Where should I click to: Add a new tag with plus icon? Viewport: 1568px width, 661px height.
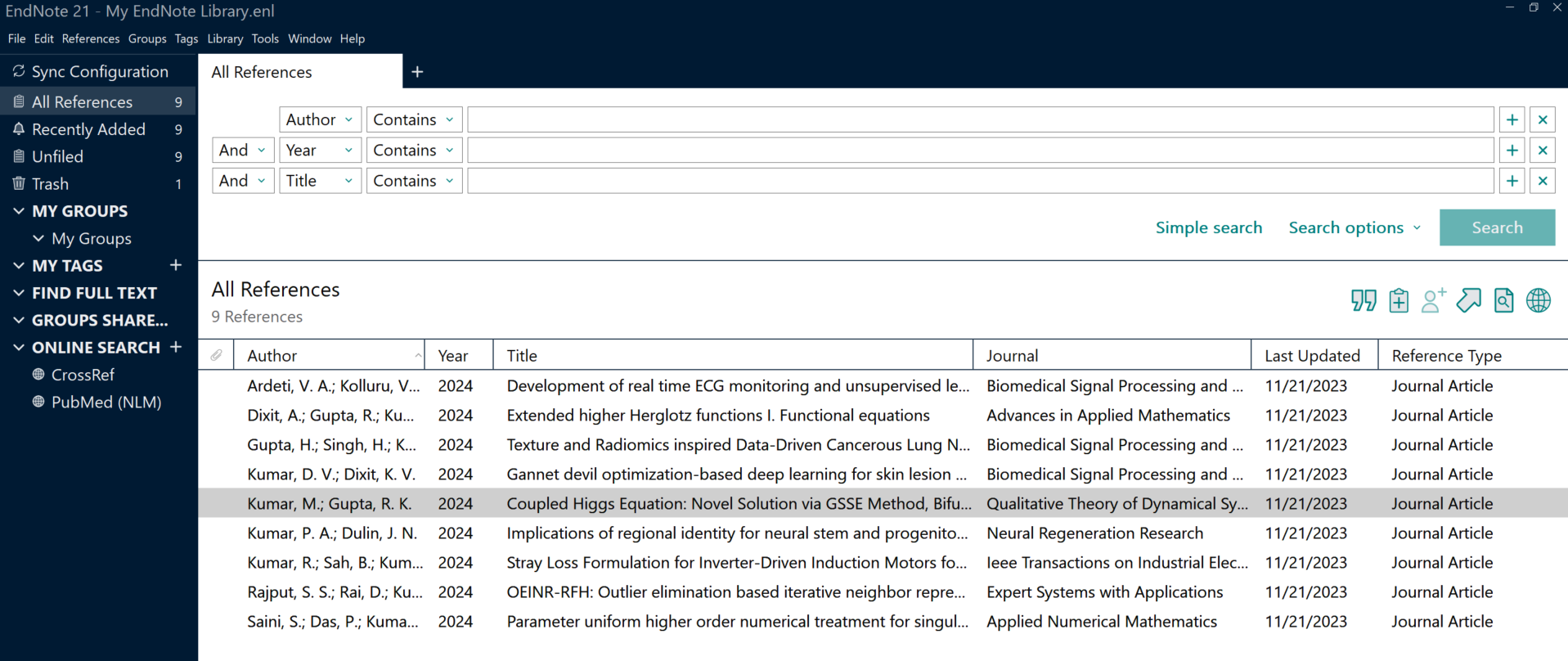pos(176,265)
